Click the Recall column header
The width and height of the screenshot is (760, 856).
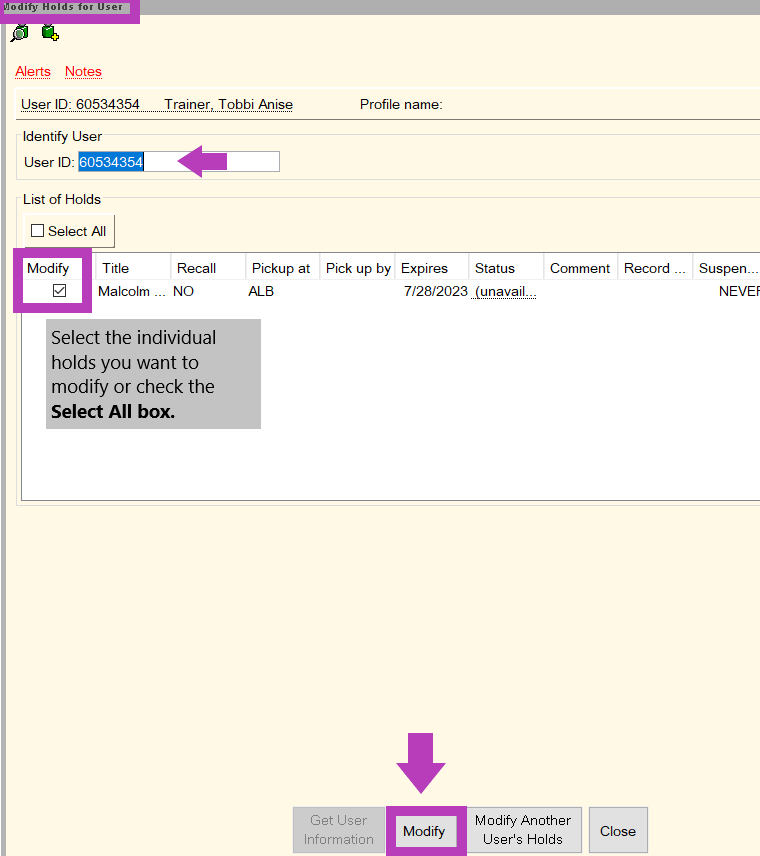coord(208,268)
